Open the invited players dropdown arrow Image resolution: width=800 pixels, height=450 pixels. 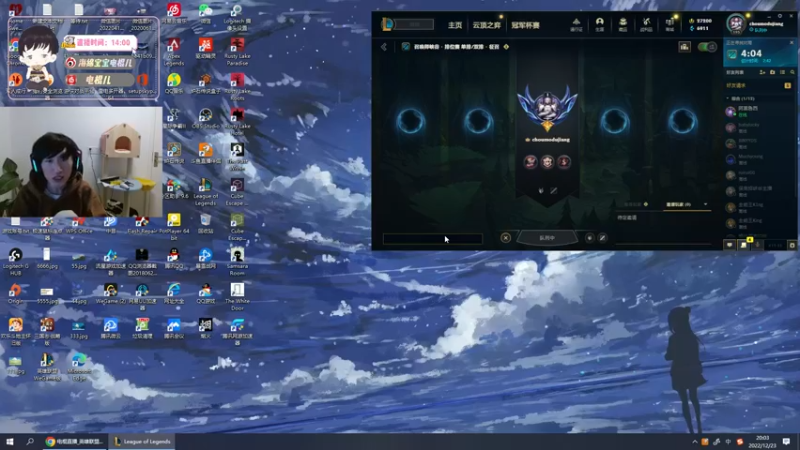pos(706,204)
